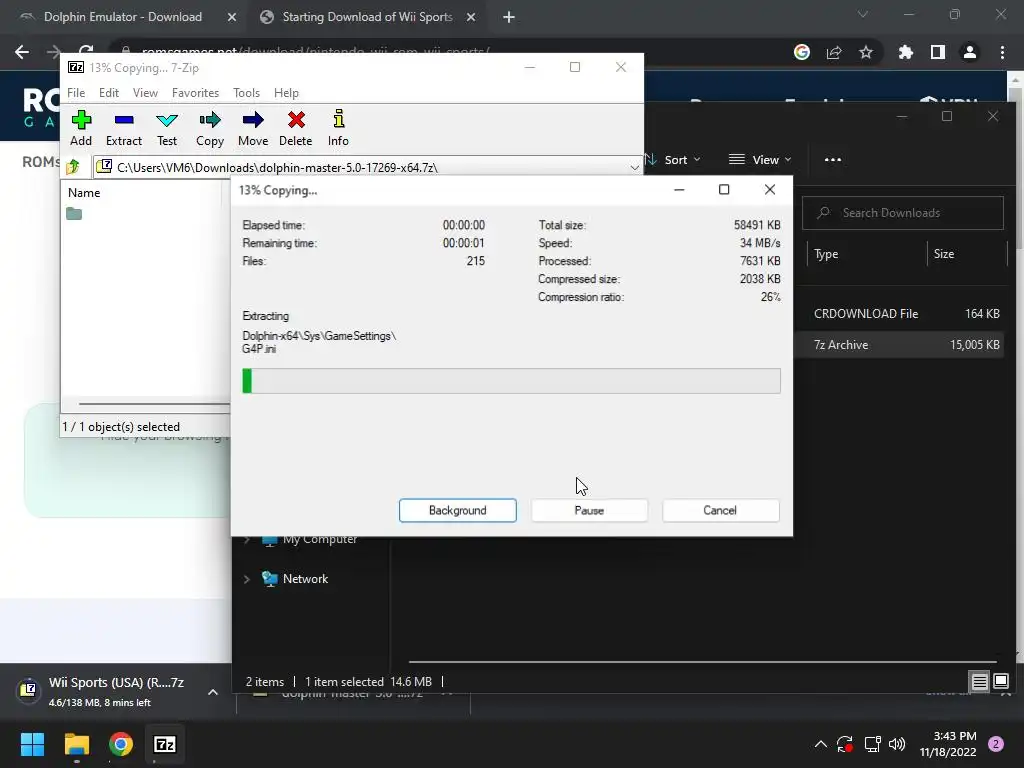1024x768 pixels.
Task: Open File Explorer from taskbar
Action: coord(76,744)
